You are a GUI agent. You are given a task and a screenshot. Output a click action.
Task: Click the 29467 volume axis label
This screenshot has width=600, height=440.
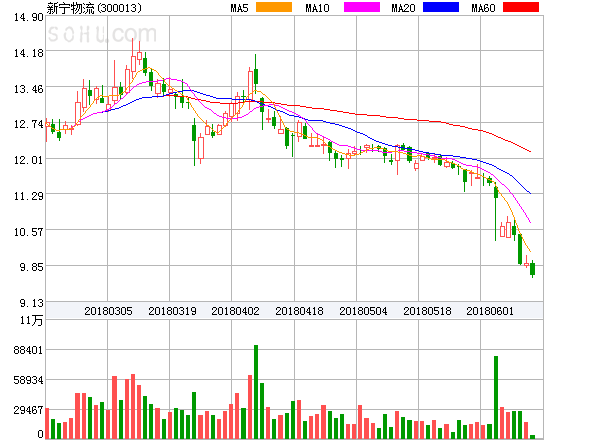click(x=29, y=410)
